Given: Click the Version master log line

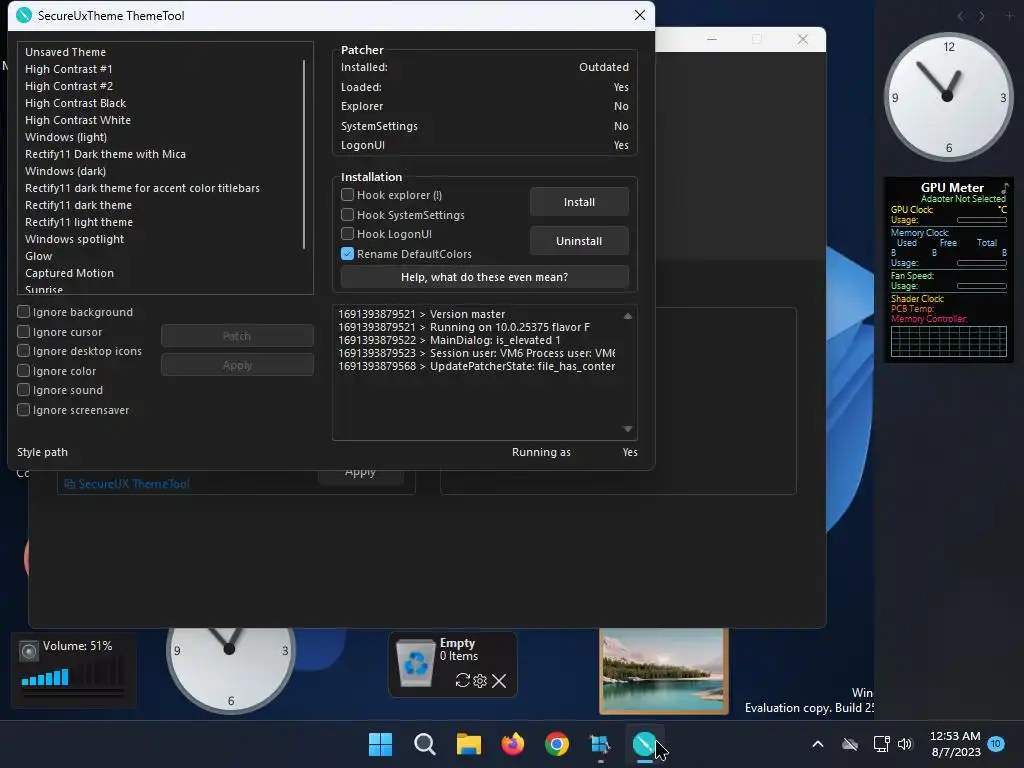Looking at the screenshot, I should [x=422, y=313].
